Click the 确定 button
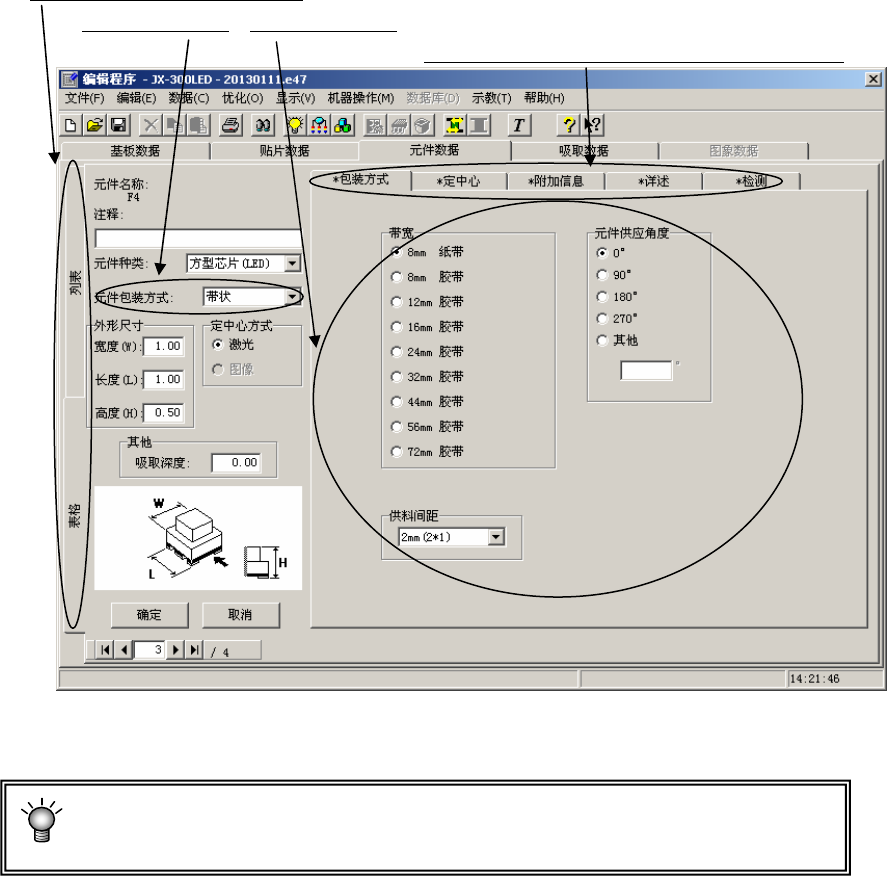Image resolution: width=887 pixels, height=876 pixels. 149,614
